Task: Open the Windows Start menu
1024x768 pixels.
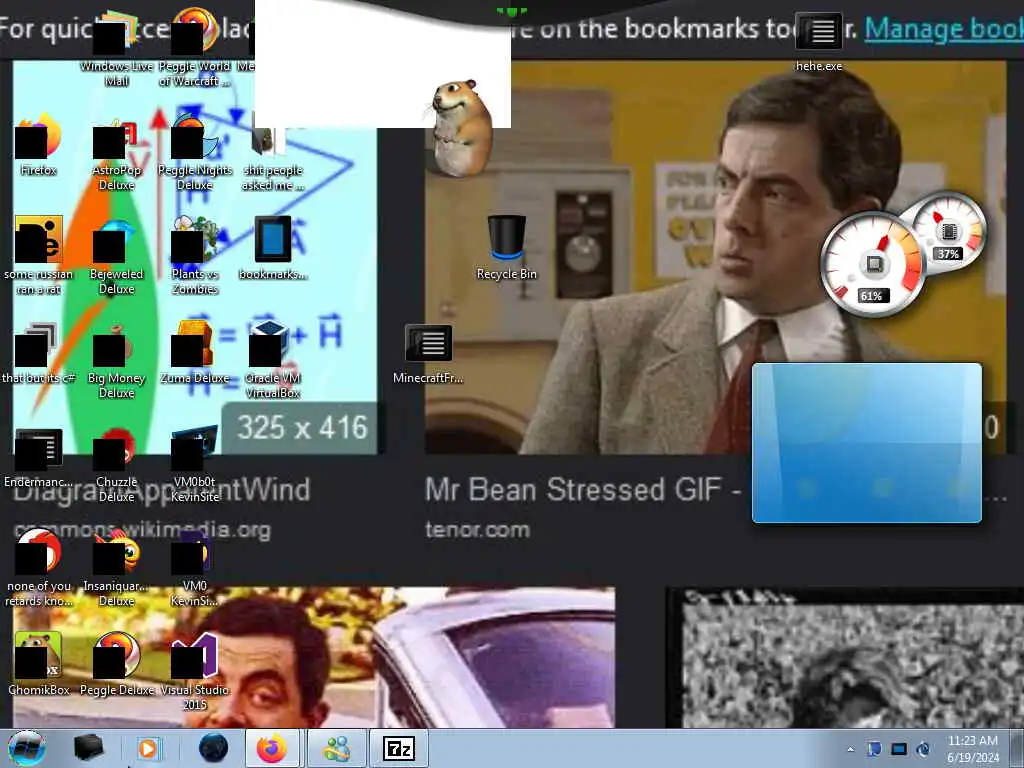Action: 26,748
